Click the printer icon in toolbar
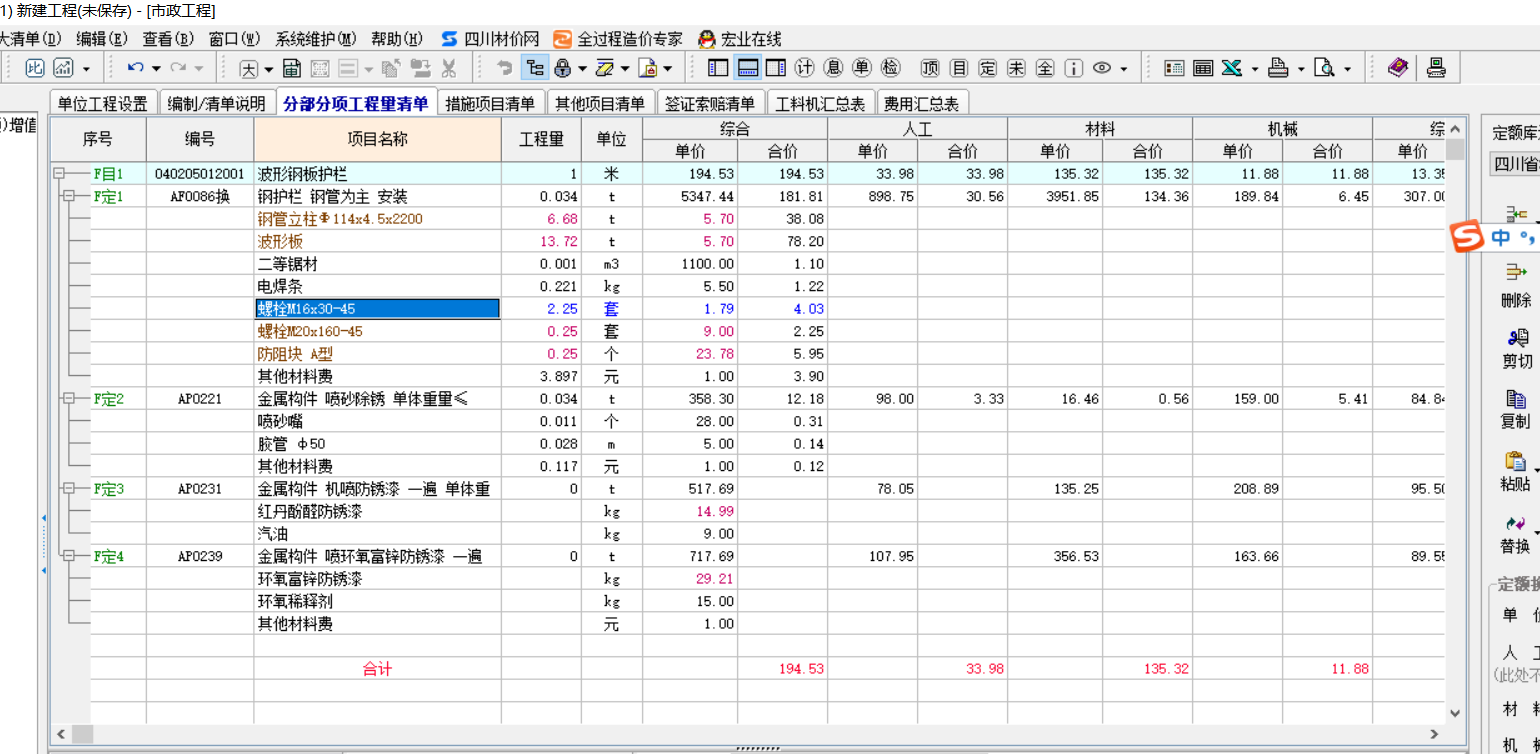The image size is (1540, 754). pyautogui.click(x=1278, y=68)
